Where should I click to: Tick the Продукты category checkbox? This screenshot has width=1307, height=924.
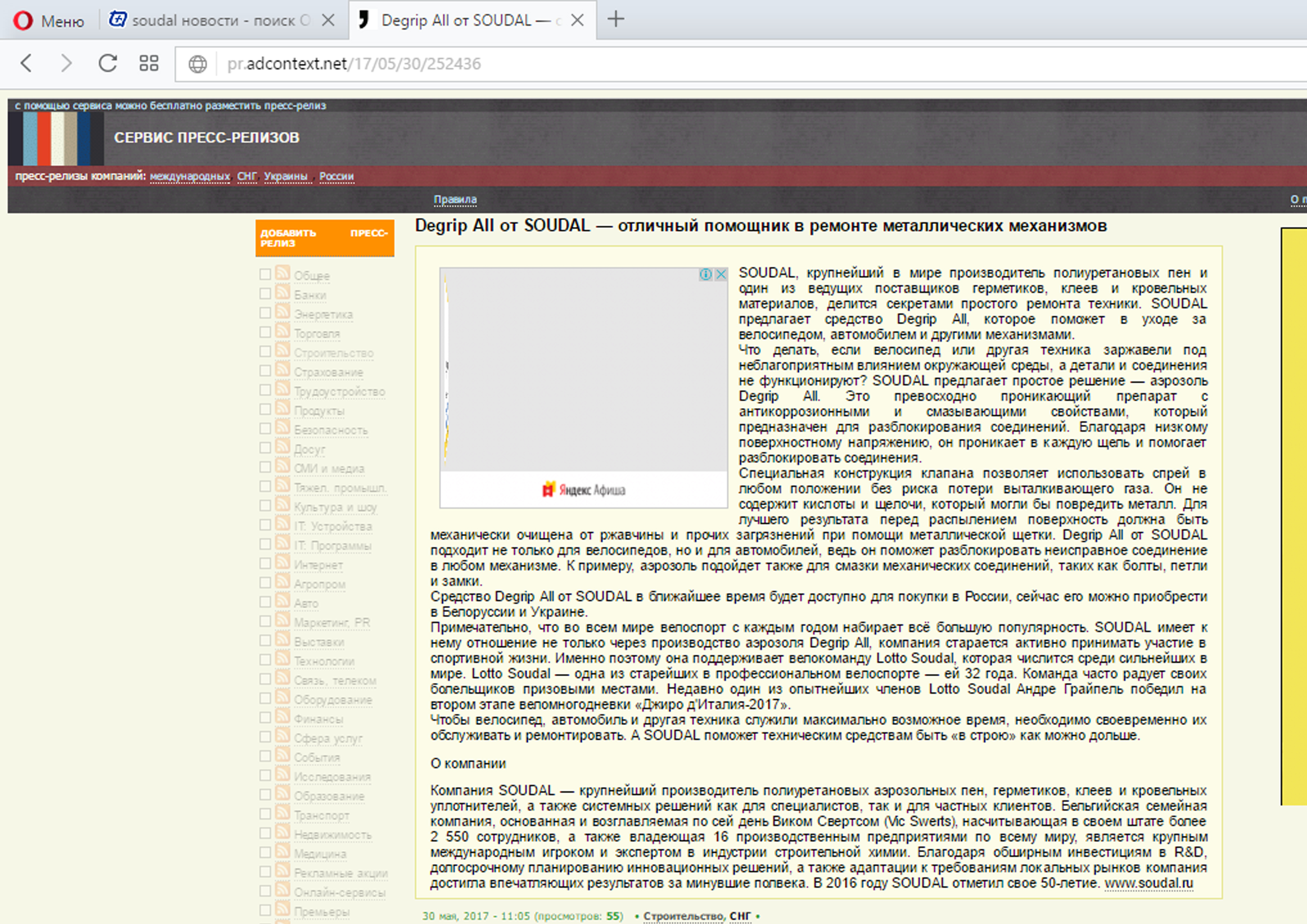tap(265, 410)
